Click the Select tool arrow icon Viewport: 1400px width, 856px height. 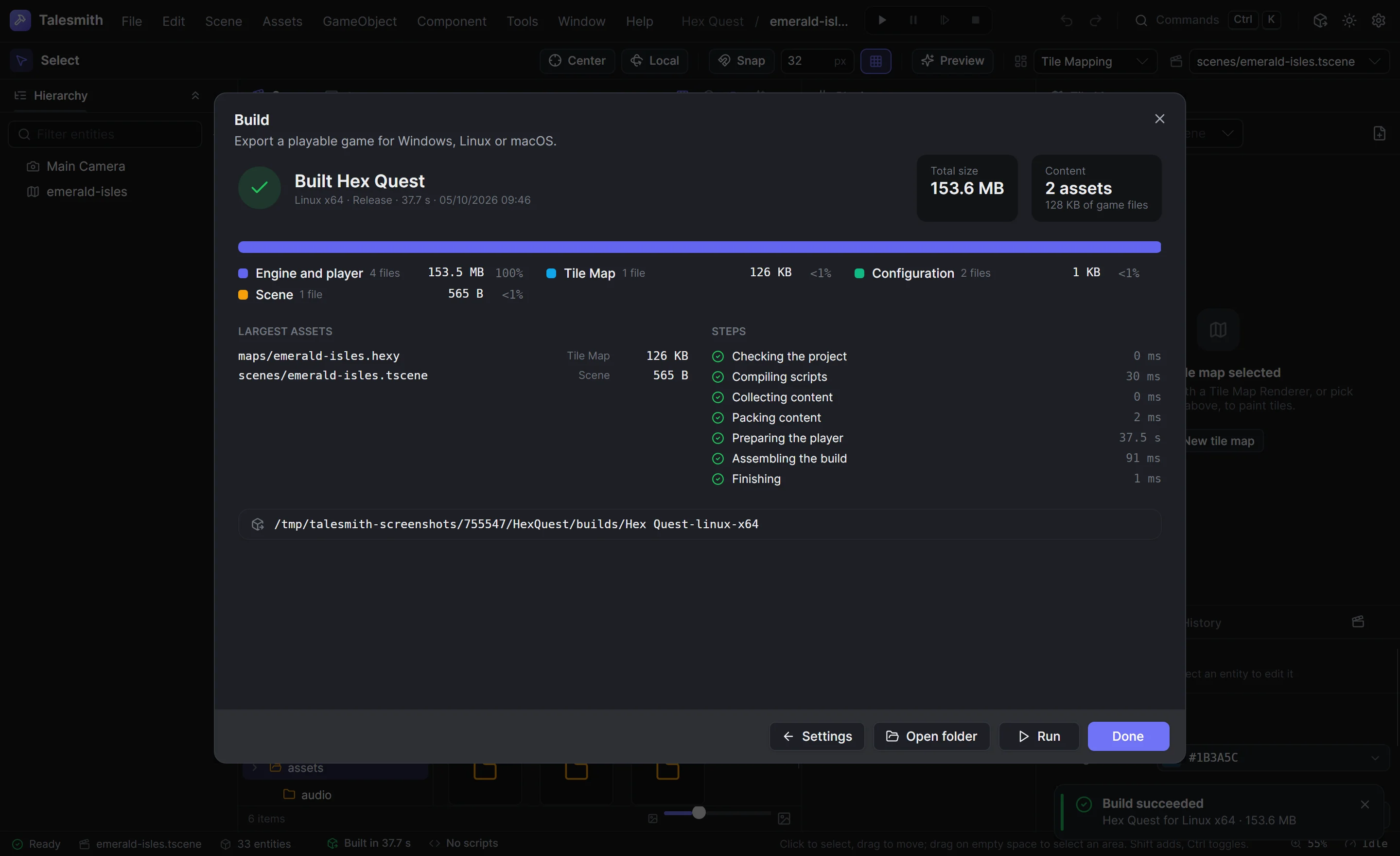point(21,60)
